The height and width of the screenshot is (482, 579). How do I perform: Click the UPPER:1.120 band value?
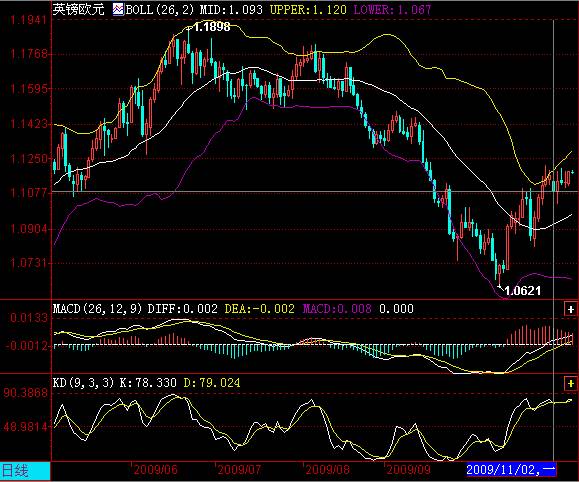pos(308,9)
